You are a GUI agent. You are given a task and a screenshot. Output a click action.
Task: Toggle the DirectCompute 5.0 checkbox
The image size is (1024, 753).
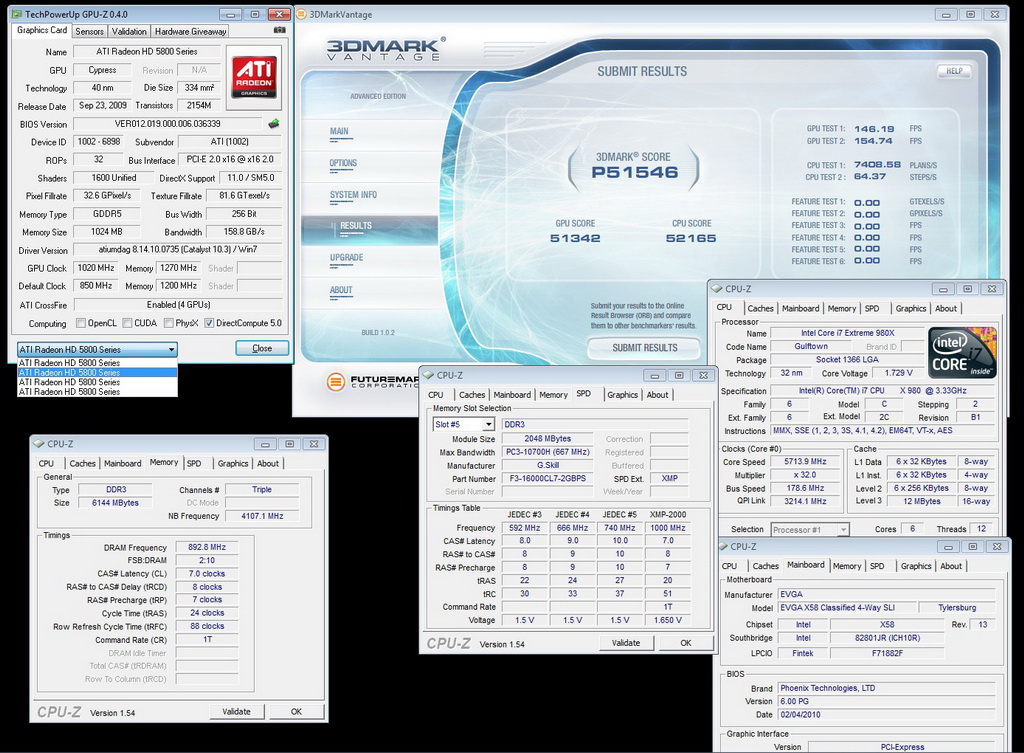pyautogui.click(x=209, y=323)
